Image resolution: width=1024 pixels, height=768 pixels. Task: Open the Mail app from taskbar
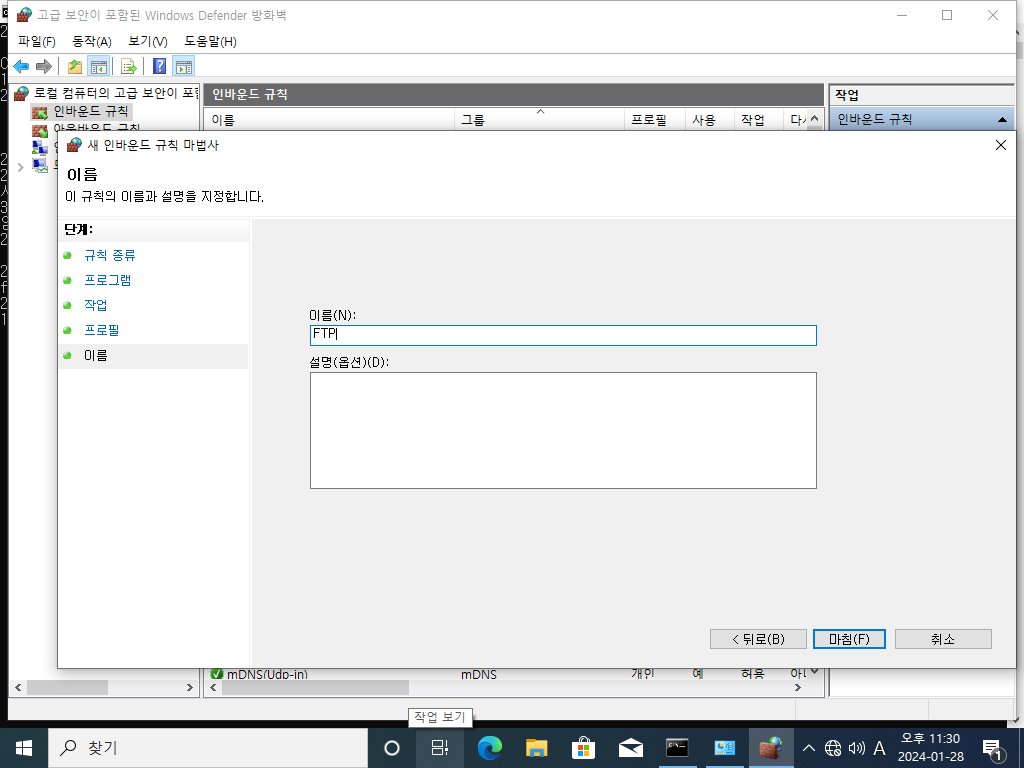(x=630, y=748)
